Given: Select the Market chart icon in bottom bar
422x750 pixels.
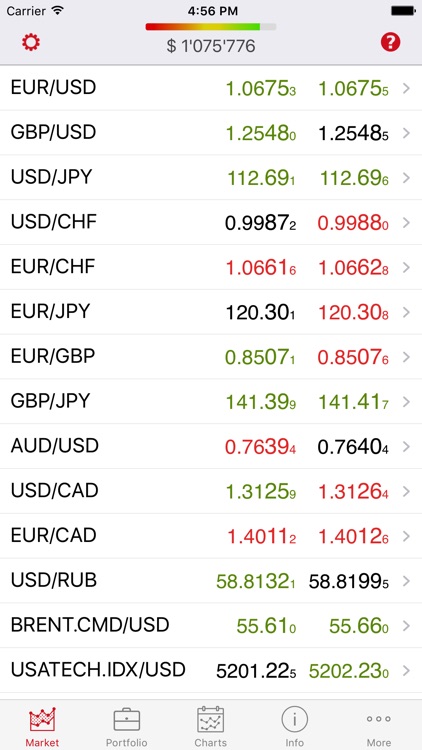Looking at the screenshot, I should coord(42,719).
